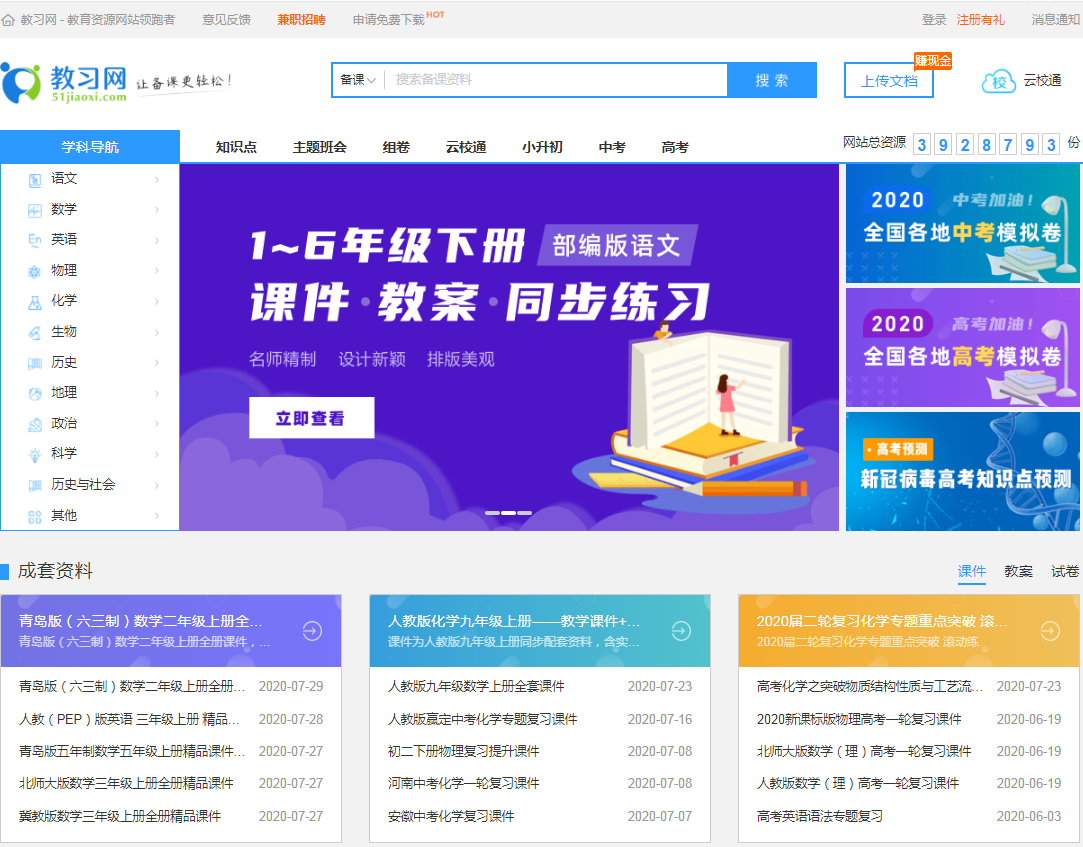This screenshot has width=1083, height=847.
Task: Open the 登录 link
Action: click(934, 20)
